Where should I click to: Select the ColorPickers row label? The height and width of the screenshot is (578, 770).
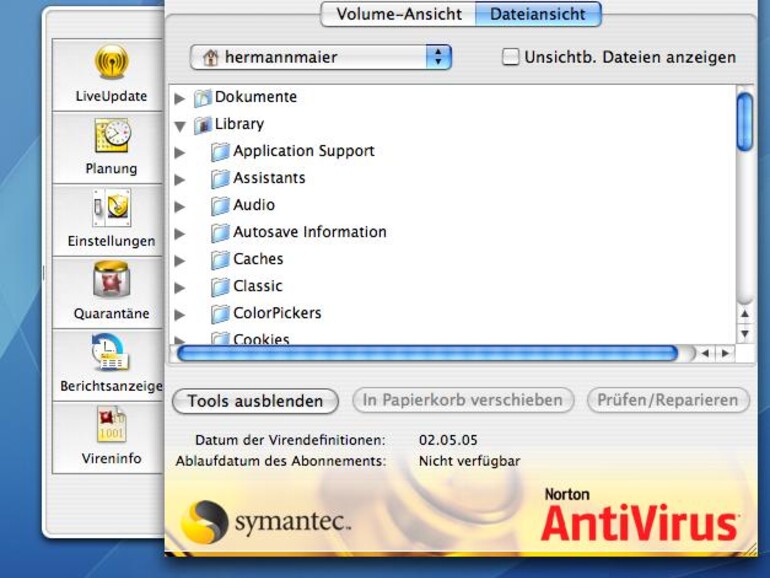coord(277,313)
